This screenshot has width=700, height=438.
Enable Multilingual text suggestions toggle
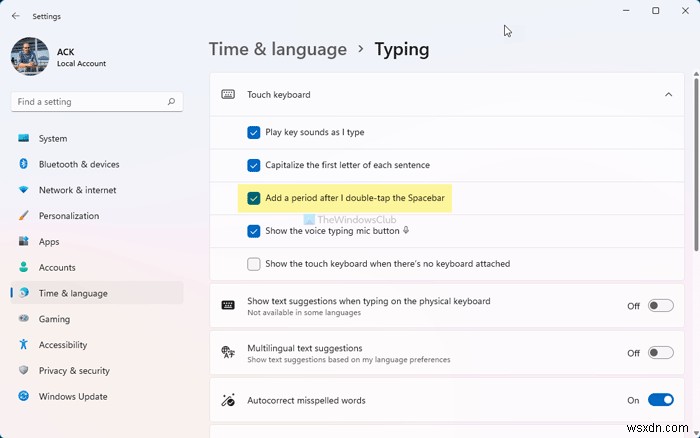661,353
